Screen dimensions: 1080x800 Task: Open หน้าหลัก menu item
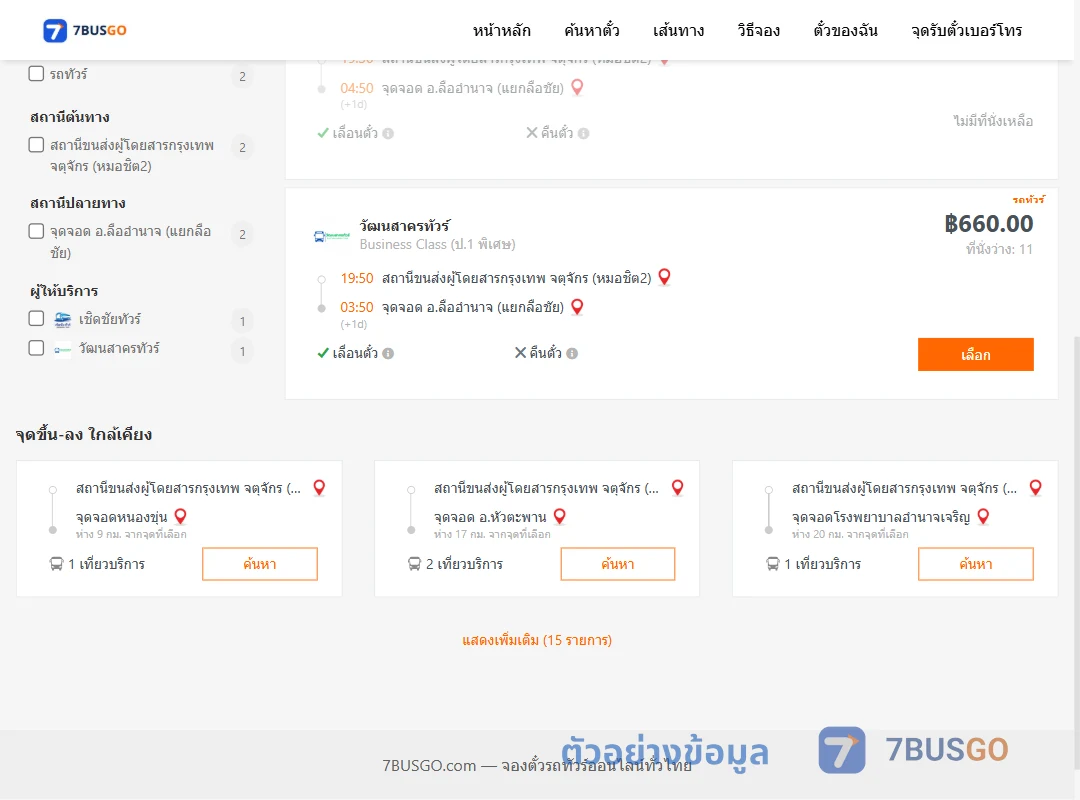501,31
